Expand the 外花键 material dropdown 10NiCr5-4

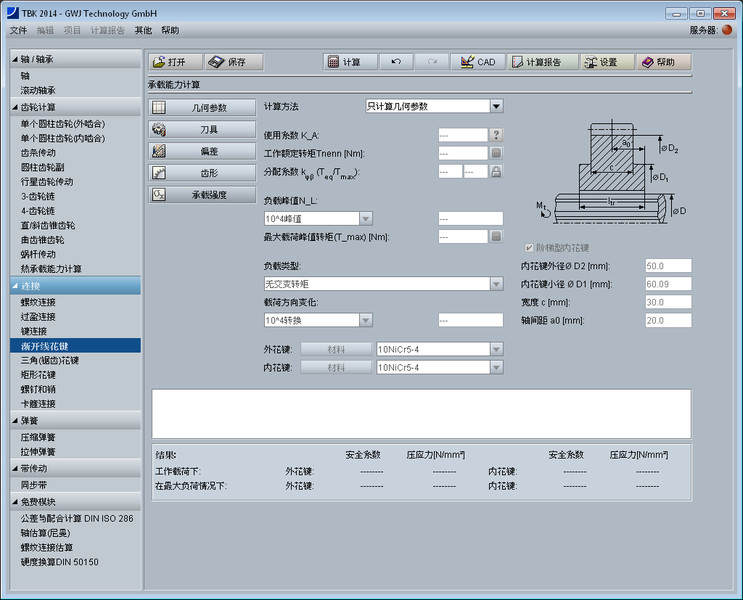coord(497,349)
